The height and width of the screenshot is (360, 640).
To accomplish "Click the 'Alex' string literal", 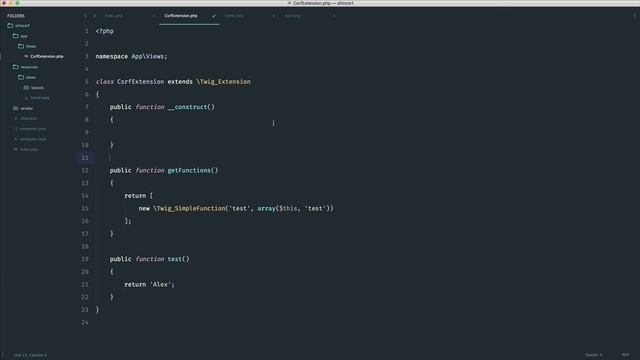I will (x=160, y=284).
